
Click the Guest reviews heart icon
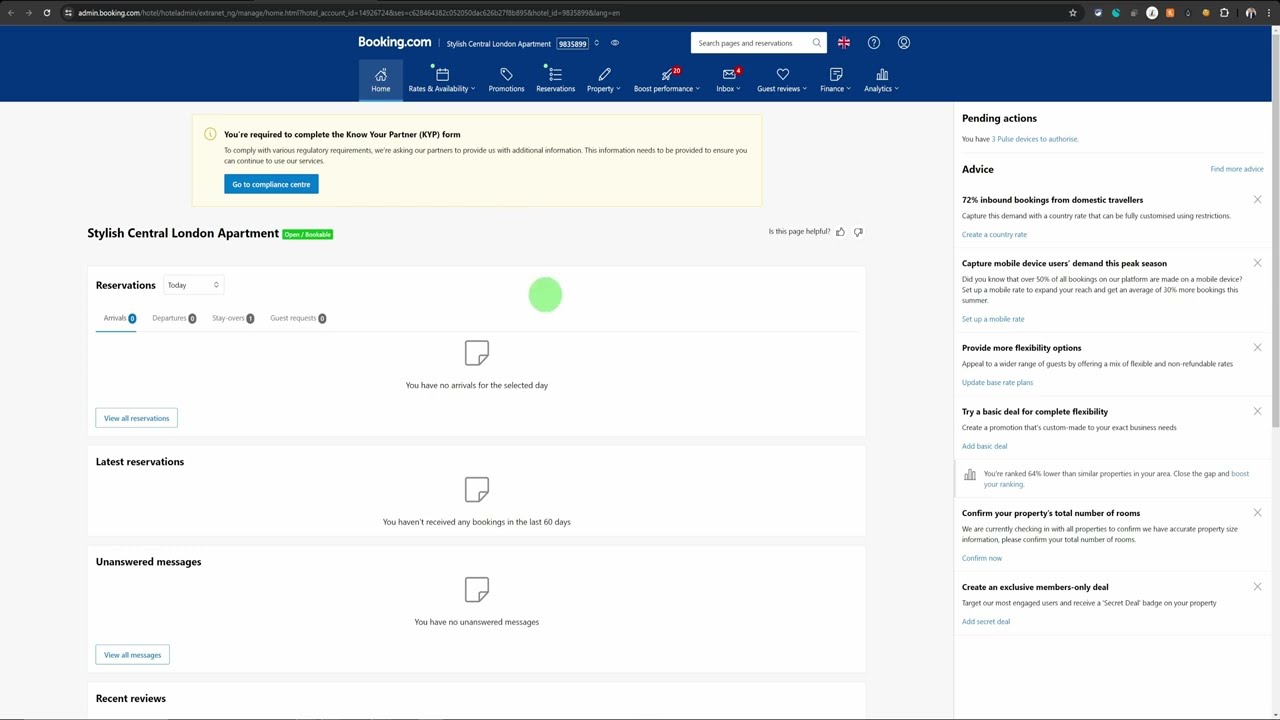coord(783,75)
